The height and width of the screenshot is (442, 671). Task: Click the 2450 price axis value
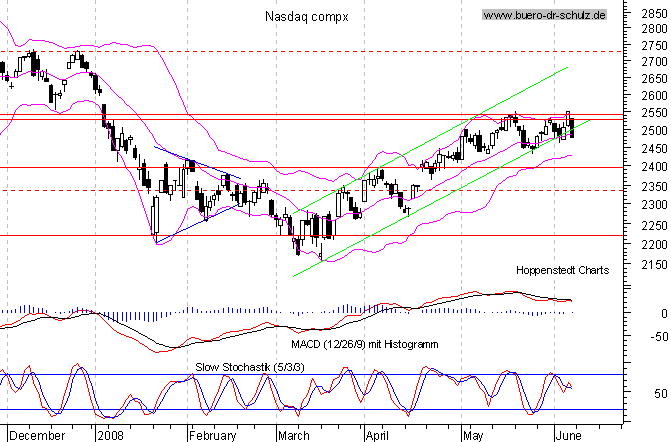click(x=654, y=149)
